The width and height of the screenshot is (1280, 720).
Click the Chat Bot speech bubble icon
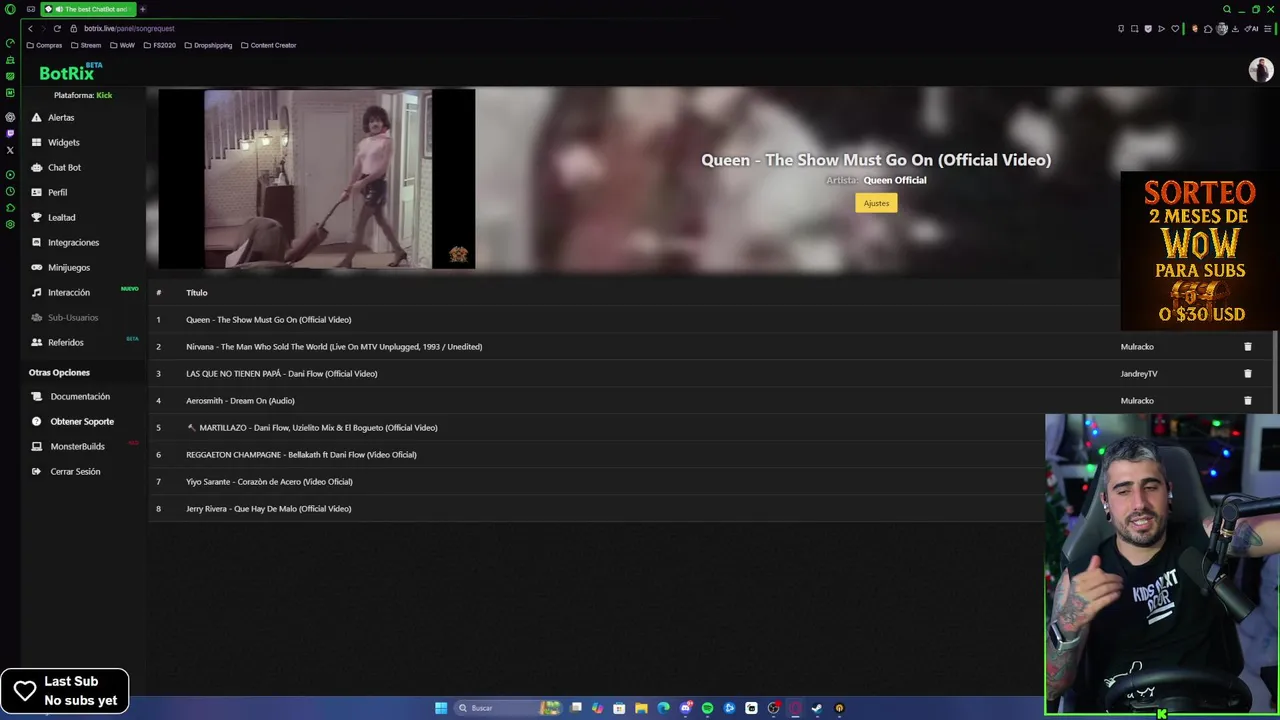[37, 167]
